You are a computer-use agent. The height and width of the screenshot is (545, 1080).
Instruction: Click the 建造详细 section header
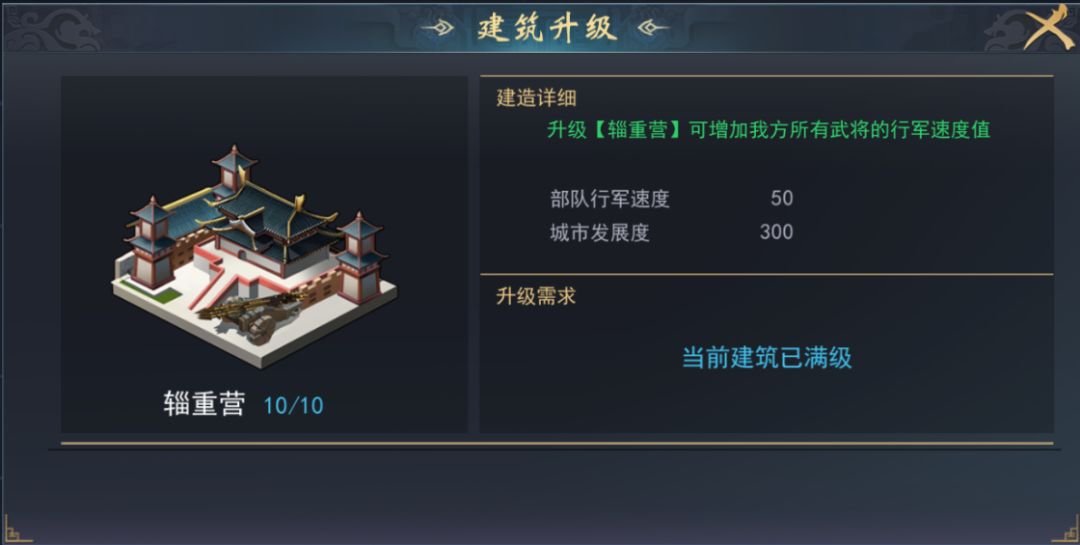[x=536, y=98]
